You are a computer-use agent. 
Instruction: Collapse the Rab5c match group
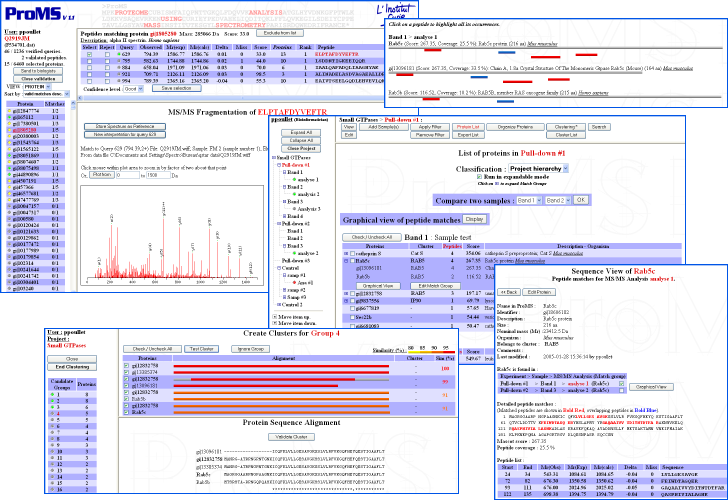pos(346,261)
